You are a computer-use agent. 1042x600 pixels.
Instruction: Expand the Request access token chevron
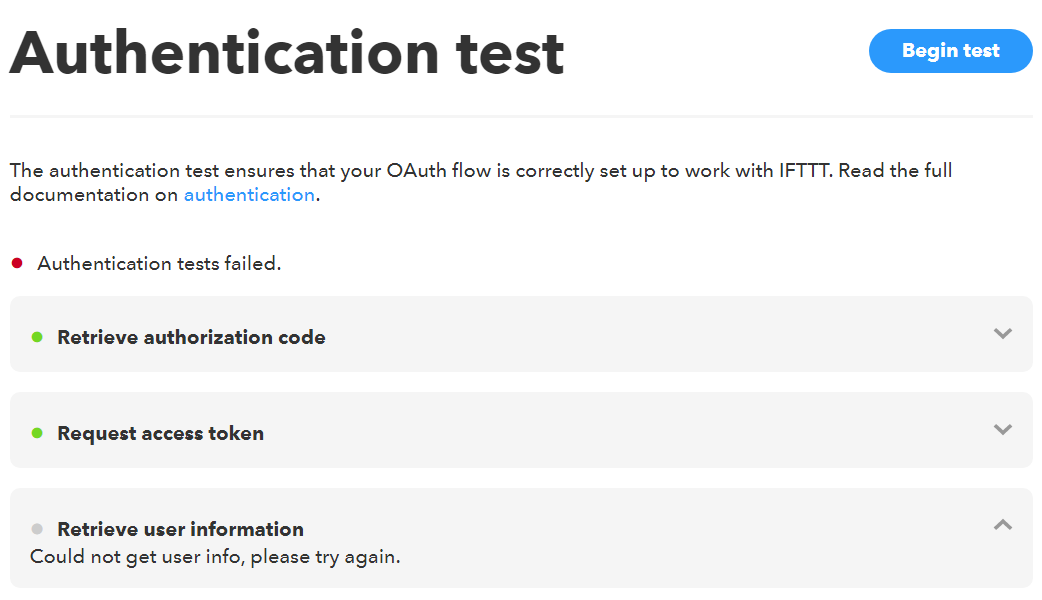(1003, 429)
